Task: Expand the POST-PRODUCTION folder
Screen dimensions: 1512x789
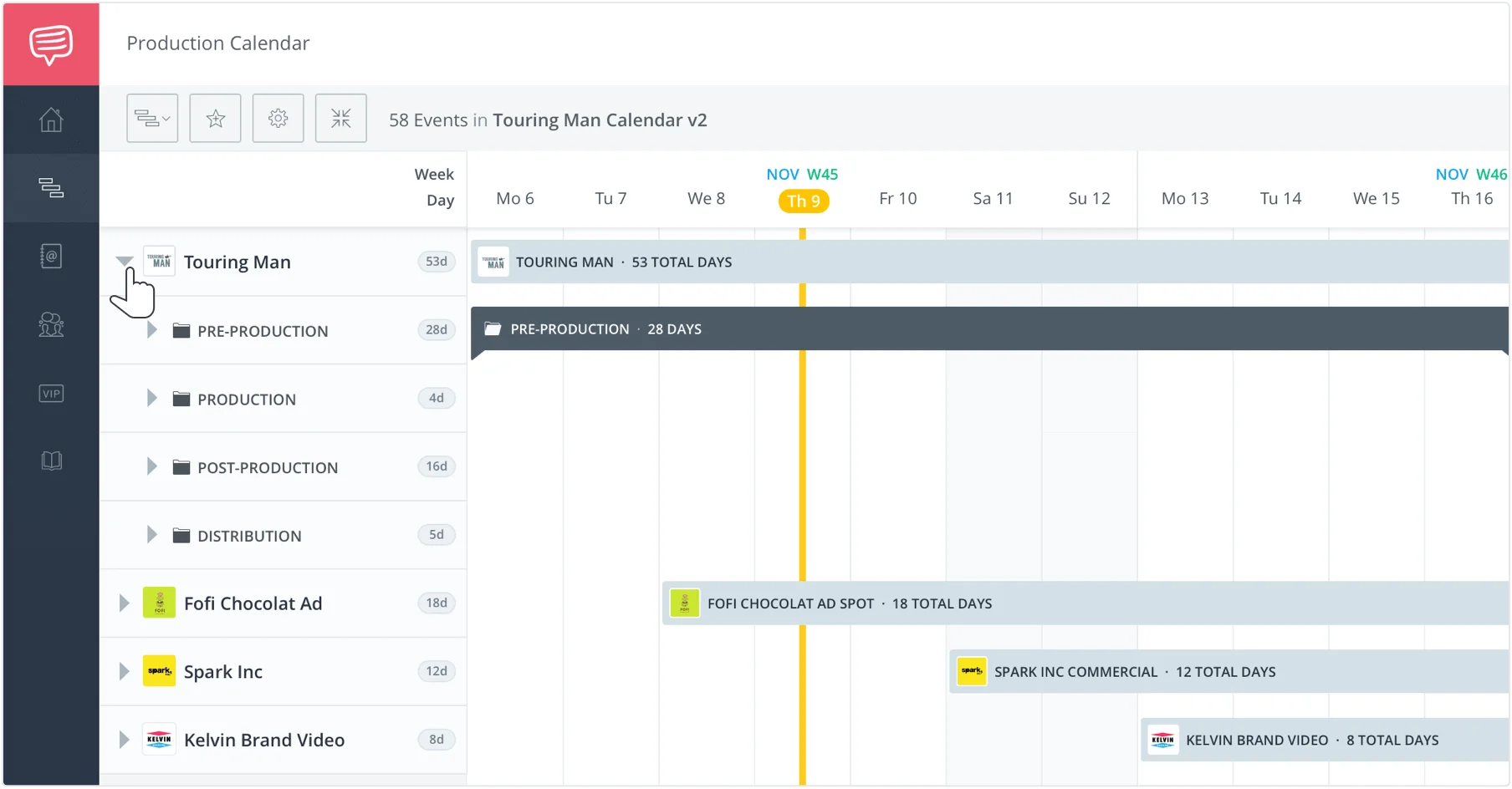Action: tap(151, 466)
